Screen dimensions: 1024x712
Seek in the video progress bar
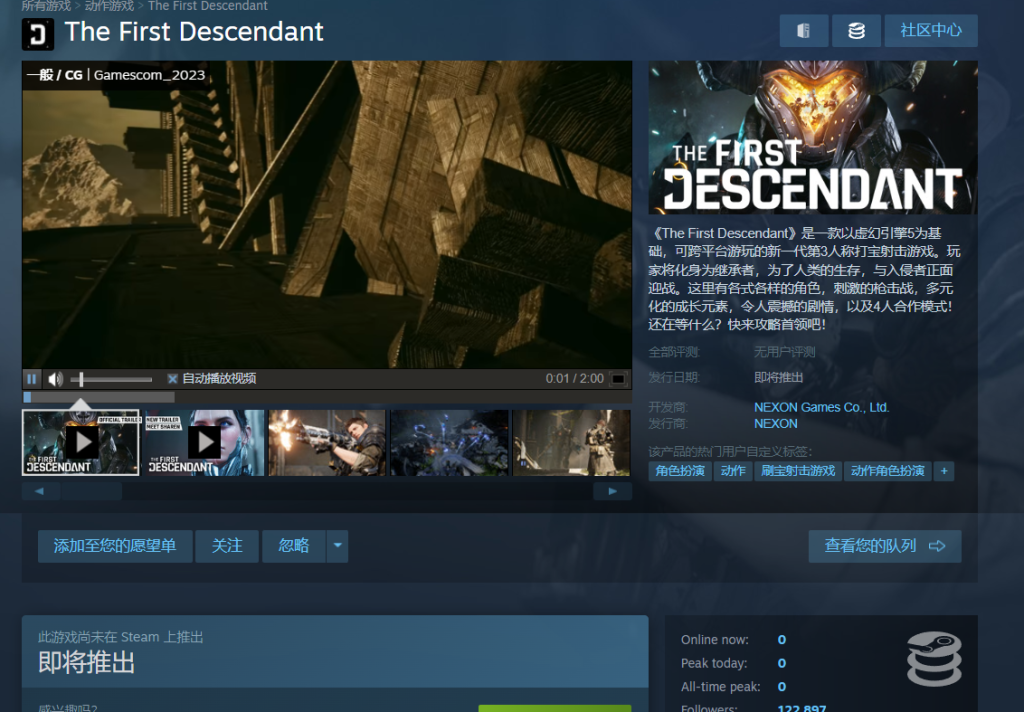point(327,397)
